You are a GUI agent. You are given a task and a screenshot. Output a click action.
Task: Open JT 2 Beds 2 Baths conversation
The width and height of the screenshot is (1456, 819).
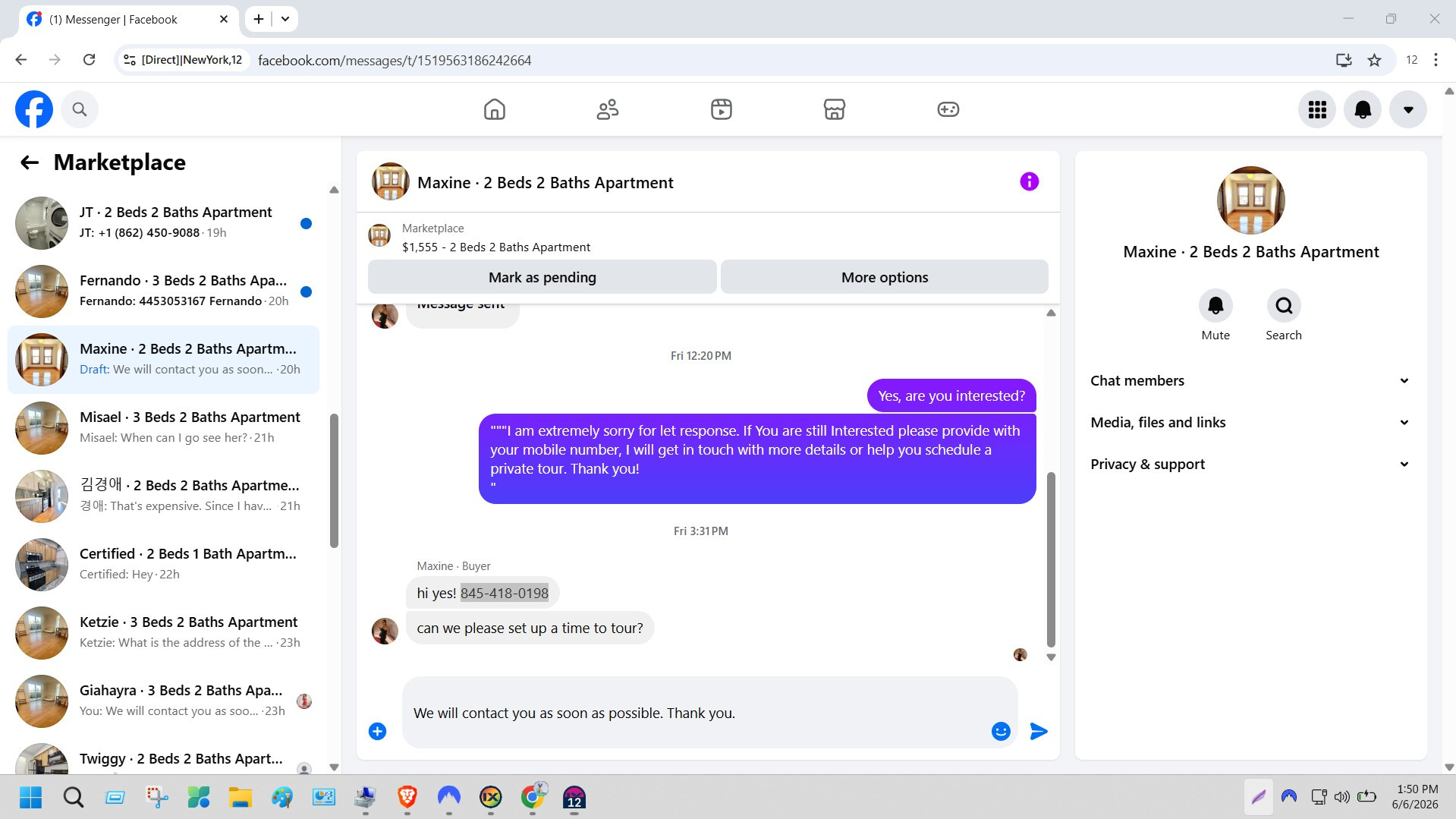163,222
